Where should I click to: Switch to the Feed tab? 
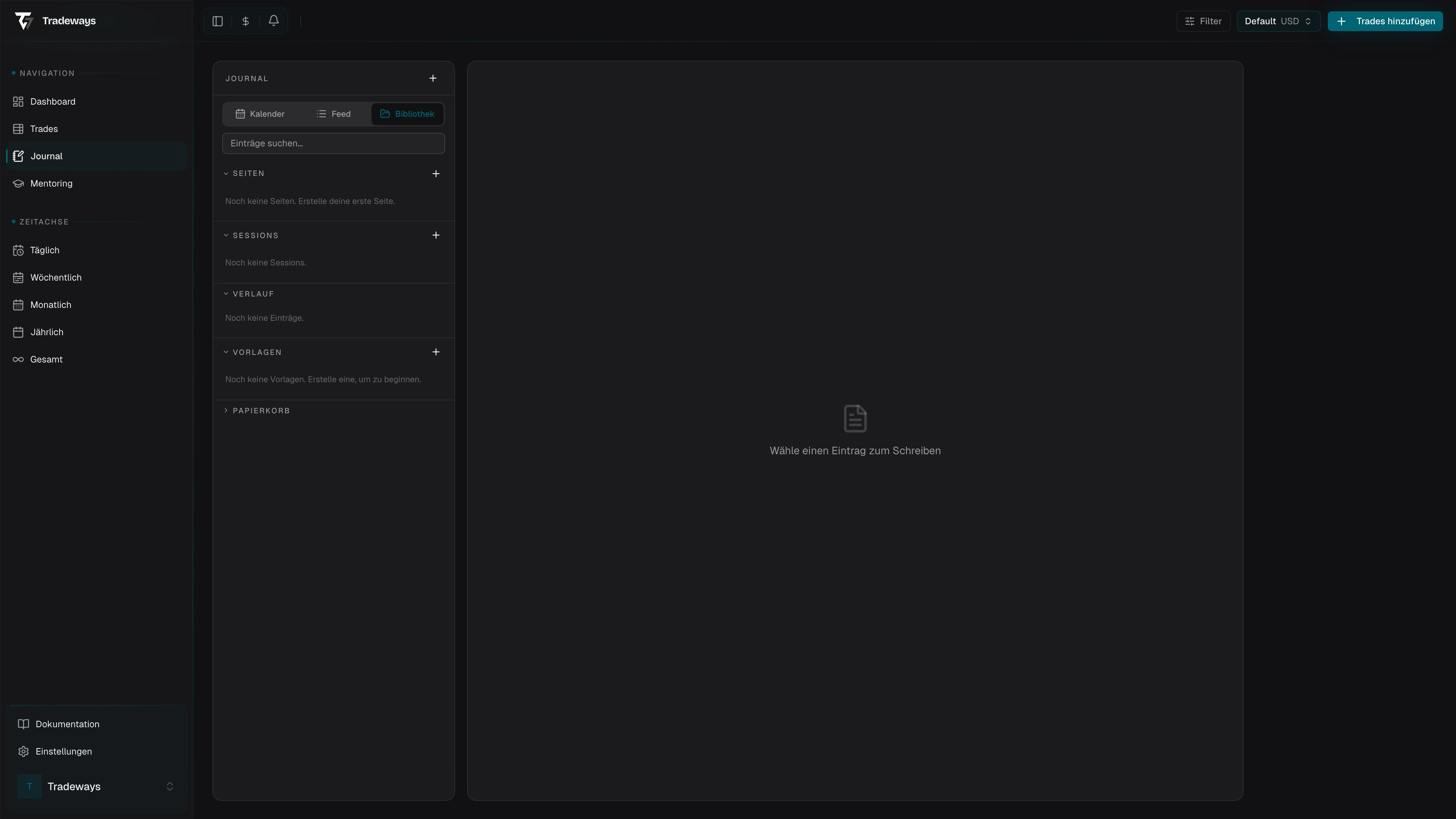click(334, 114)
